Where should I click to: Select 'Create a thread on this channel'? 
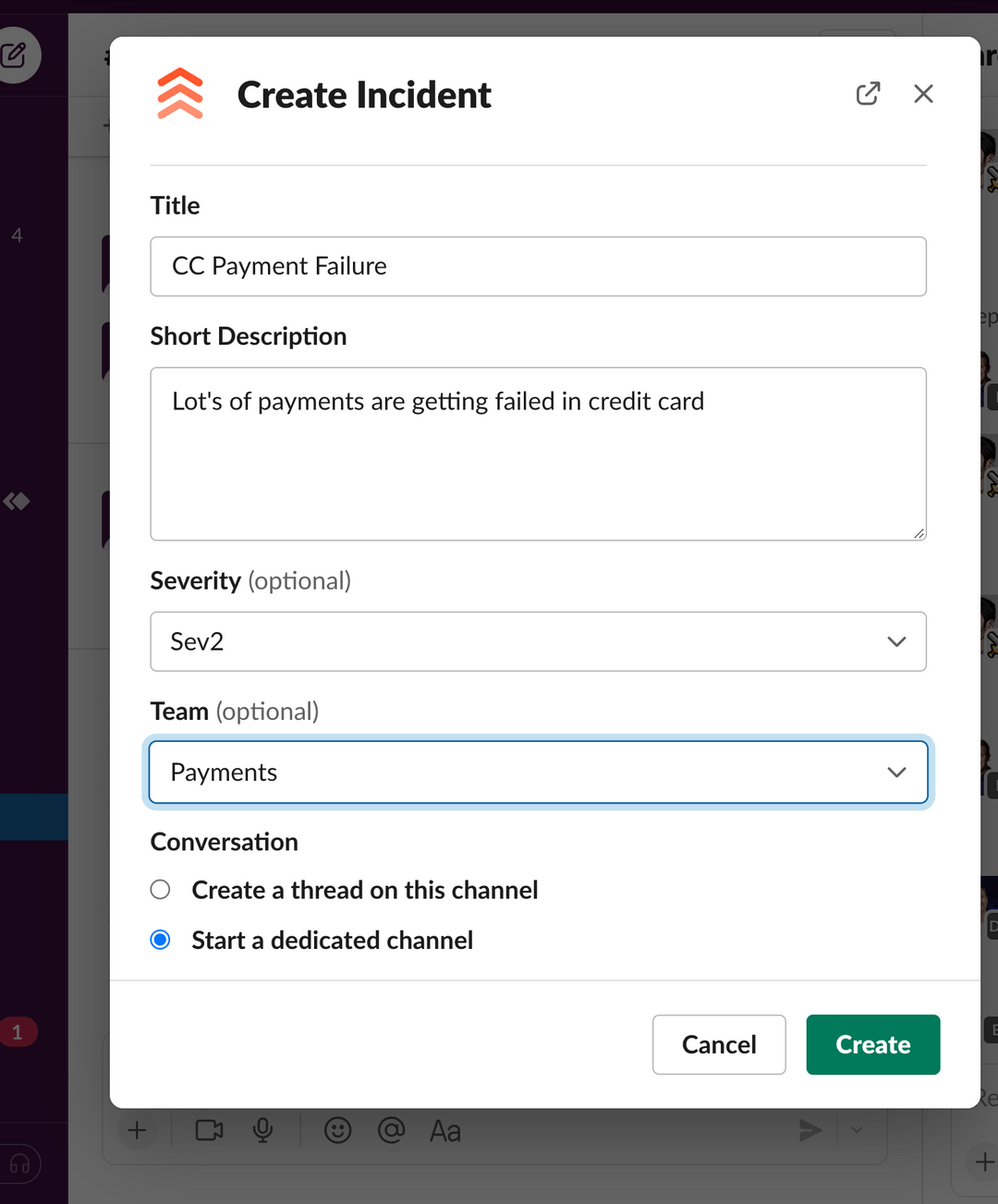click(160, 889)
